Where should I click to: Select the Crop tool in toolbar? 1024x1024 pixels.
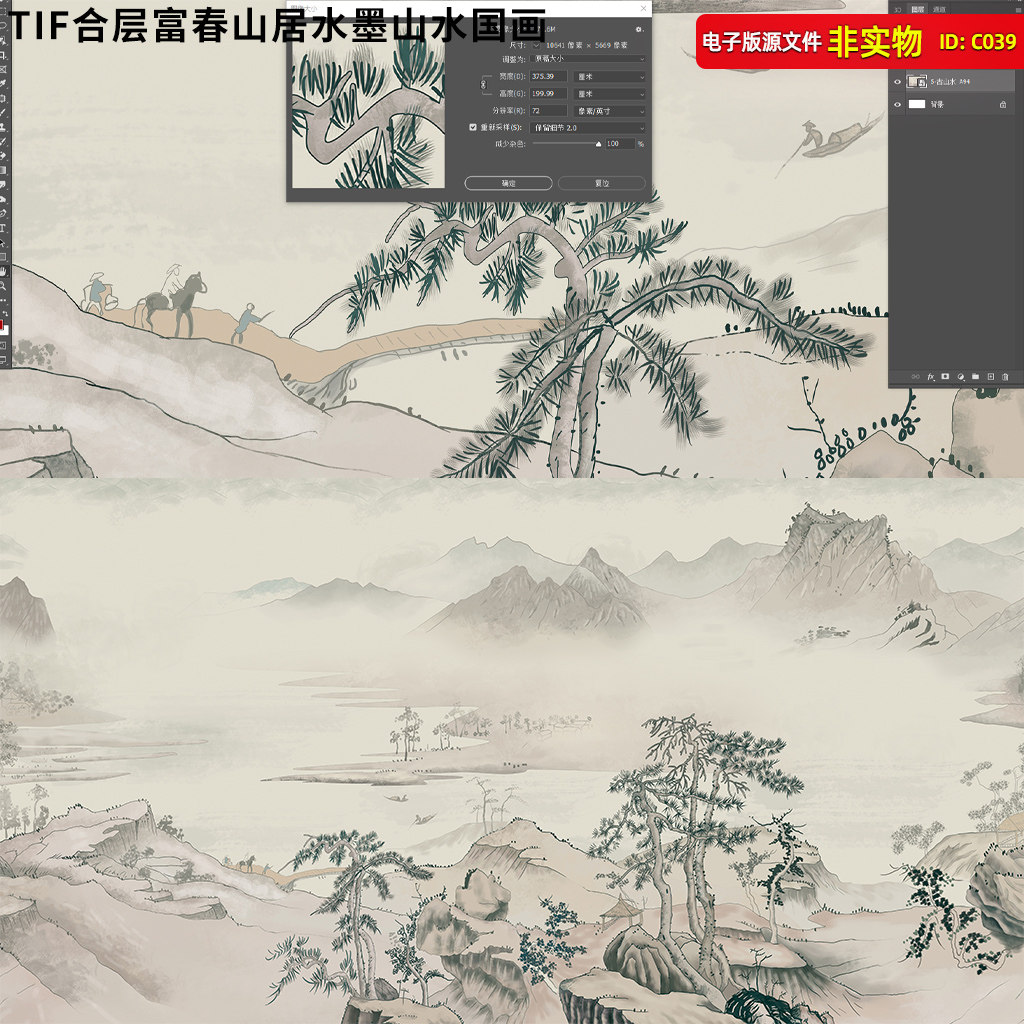[3, 56]
